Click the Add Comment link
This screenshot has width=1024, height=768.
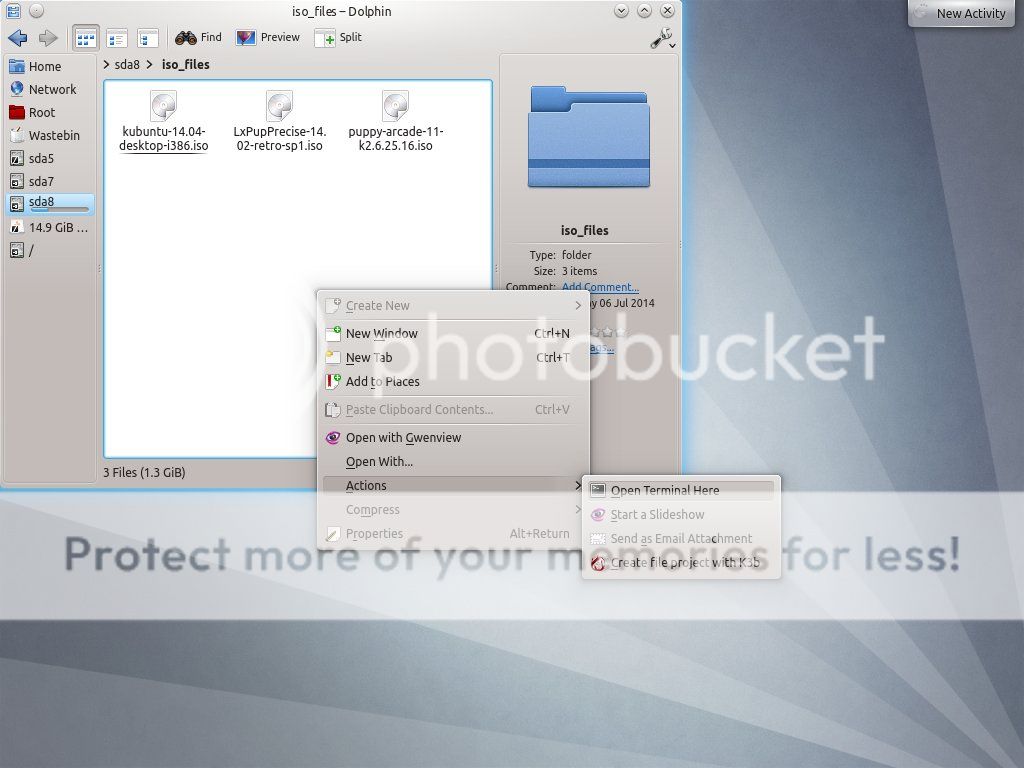click(600, 287)
